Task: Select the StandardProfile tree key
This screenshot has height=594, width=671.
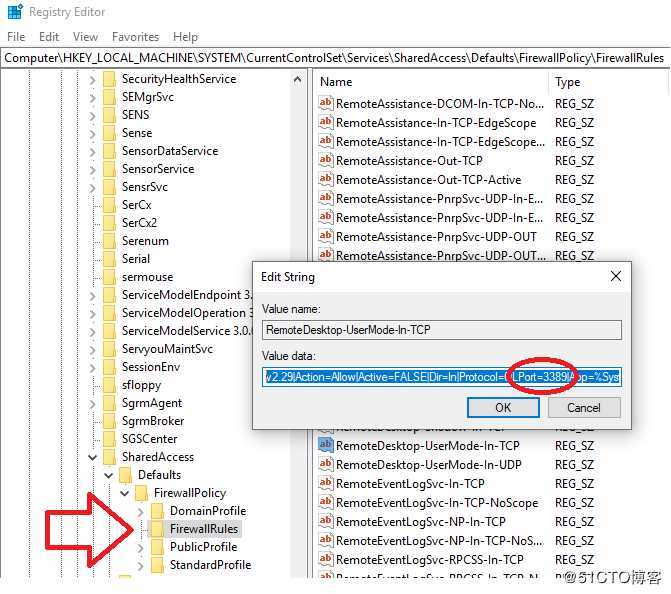Action: [210, 565]
